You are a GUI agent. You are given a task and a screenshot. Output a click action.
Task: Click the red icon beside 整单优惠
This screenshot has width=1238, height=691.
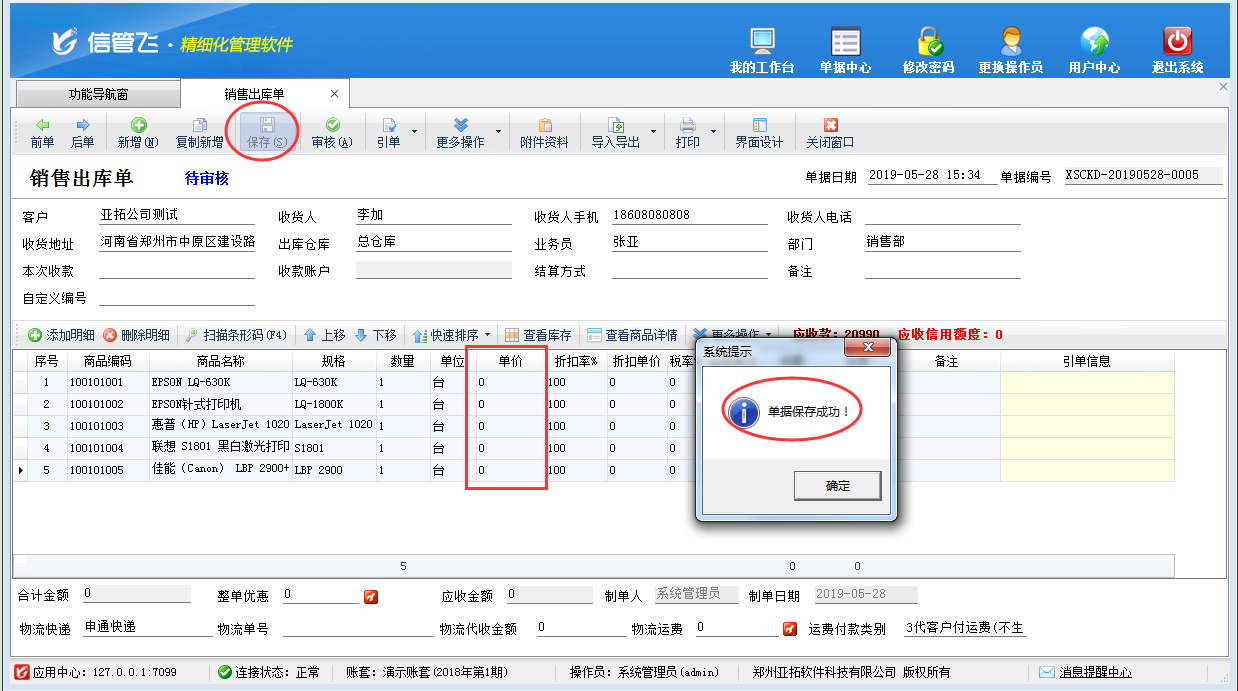pyautogui.click(x=371, y=597)
